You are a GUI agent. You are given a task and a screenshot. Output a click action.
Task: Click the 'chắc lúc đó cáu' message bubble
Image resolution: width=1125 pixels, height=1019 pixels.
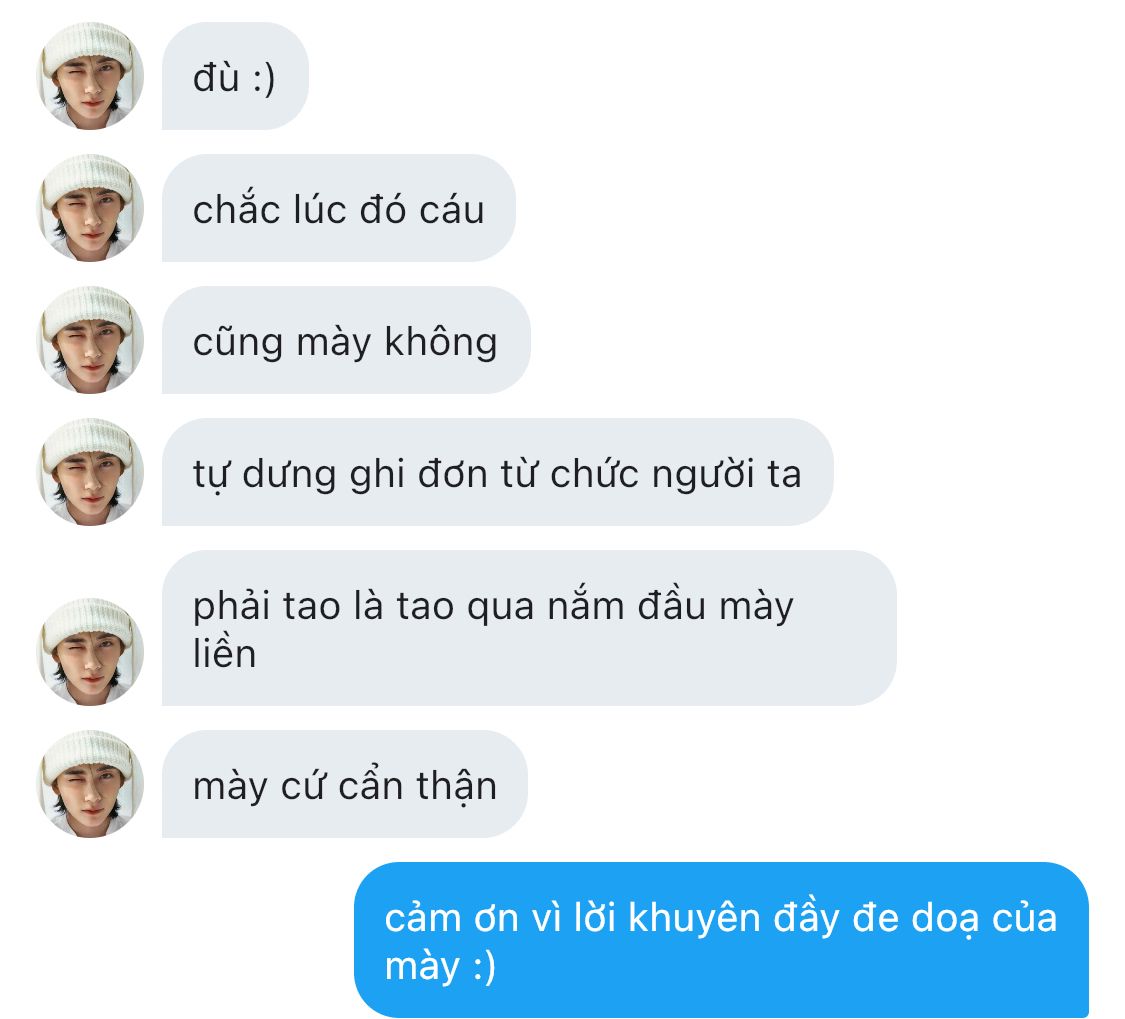pos(339,208)
